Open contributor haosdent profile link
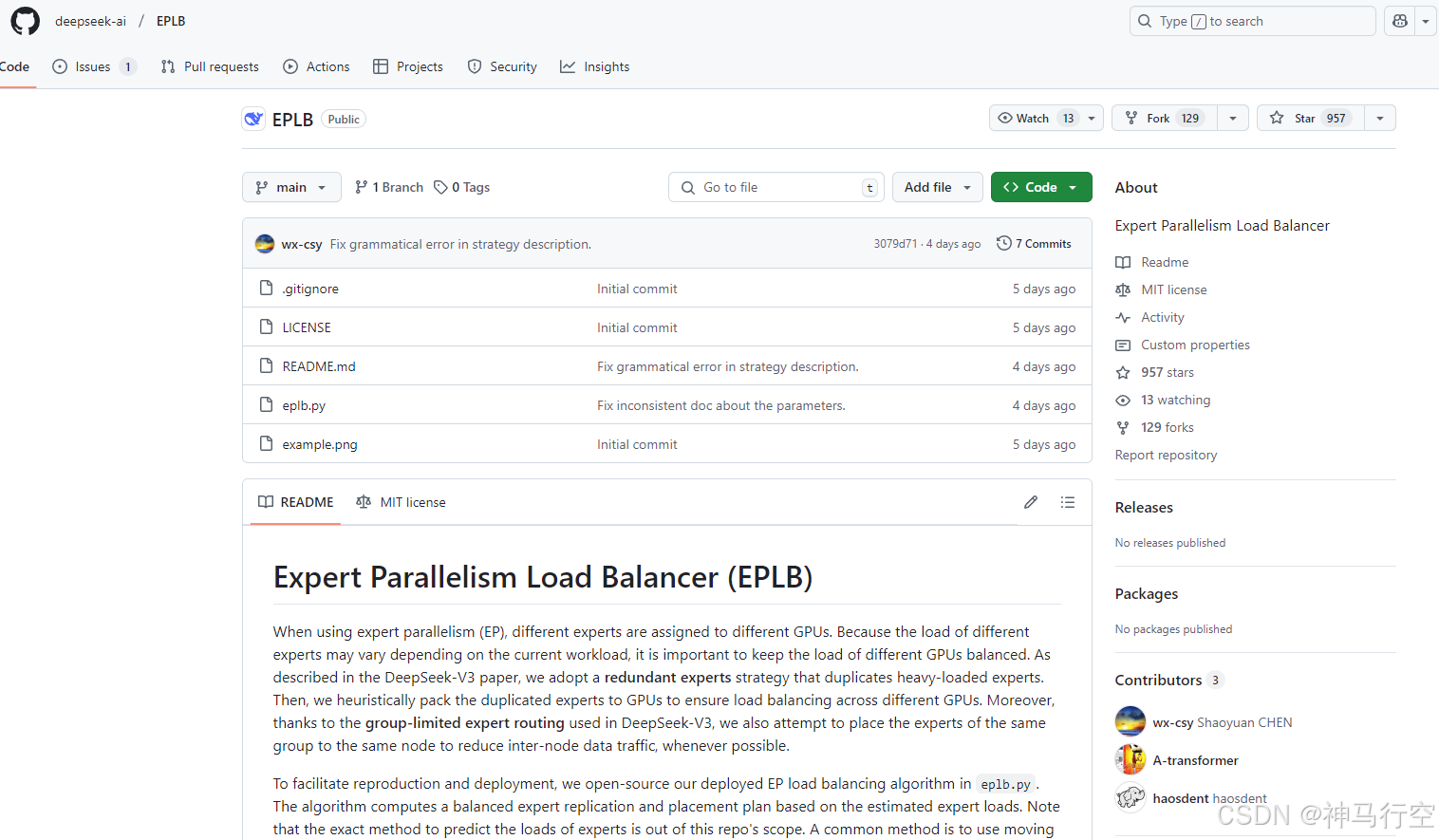 tap(1209, 798)
